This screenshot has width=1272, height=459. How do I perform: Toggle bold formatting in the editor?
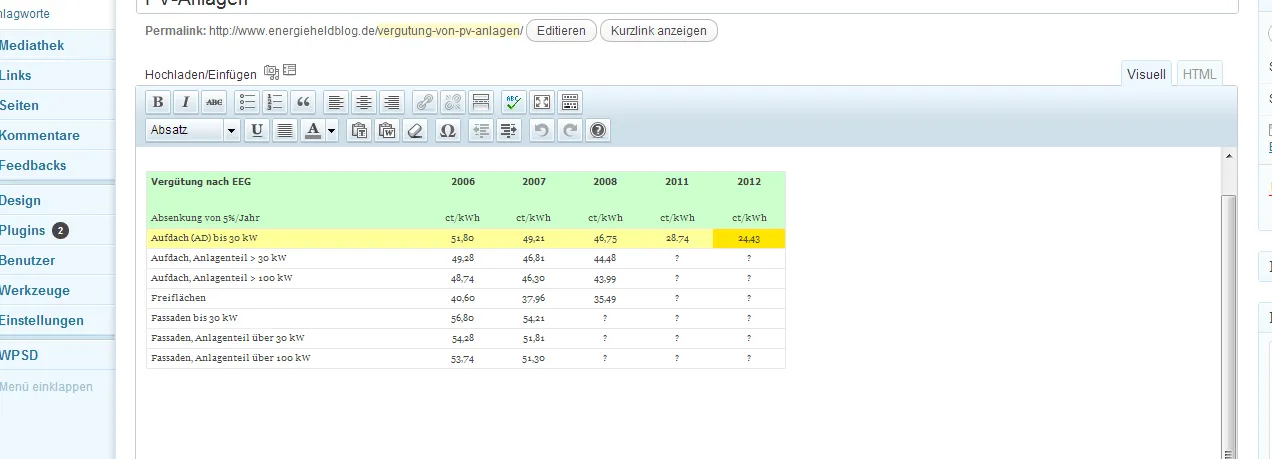tap(157, 102)
